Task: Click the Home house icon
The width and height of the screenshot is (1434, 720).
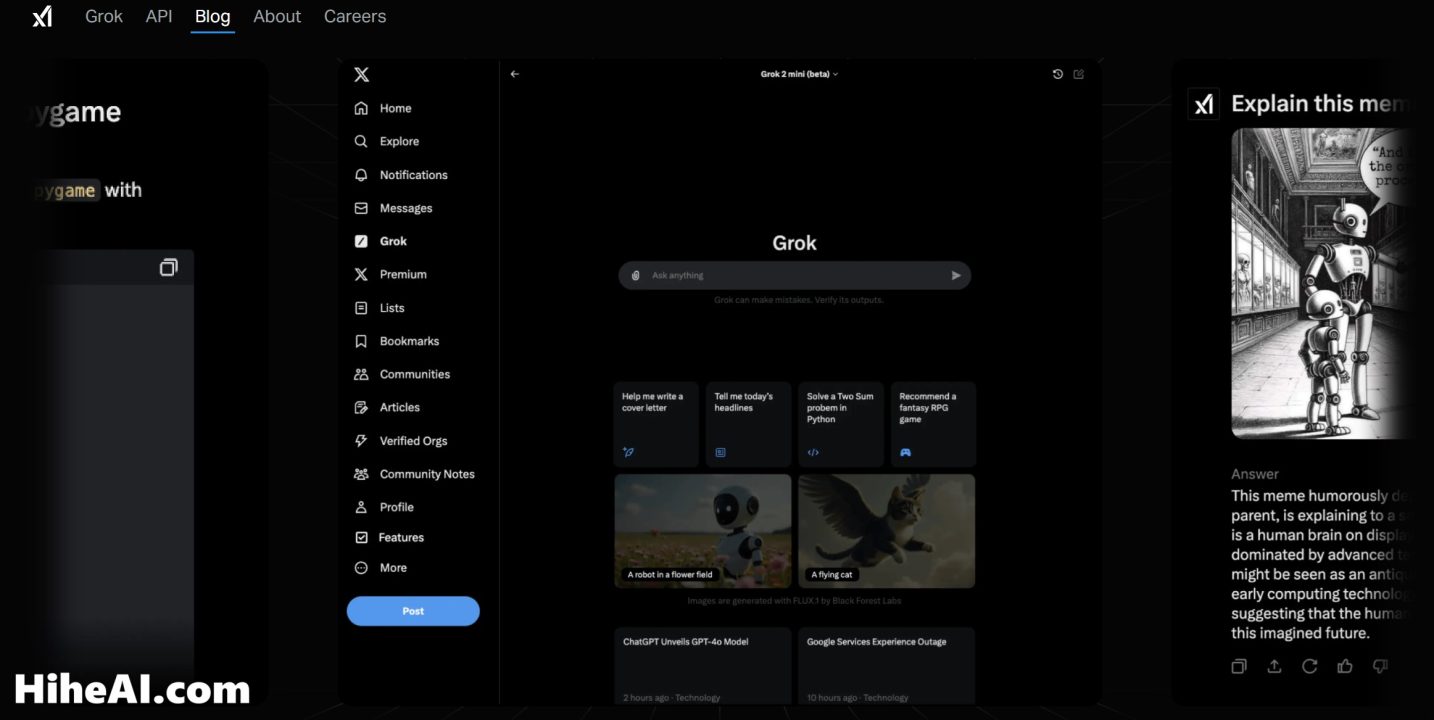Action: pyautogui.click(x=361, y=108)
